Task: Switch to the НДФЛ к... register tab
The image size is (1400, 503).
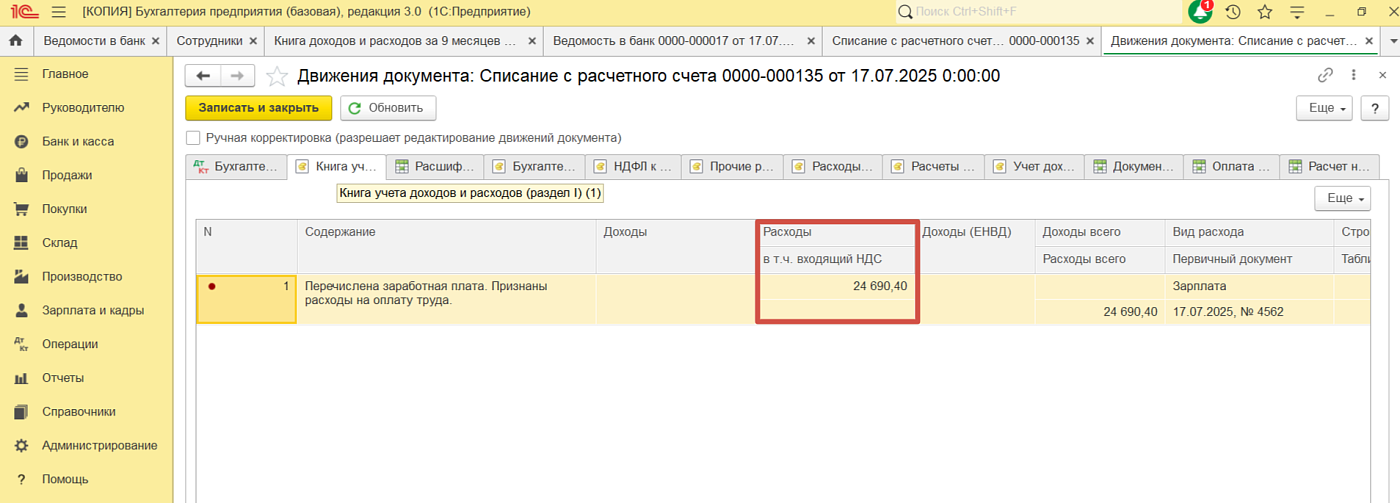Action: [634, 167]
